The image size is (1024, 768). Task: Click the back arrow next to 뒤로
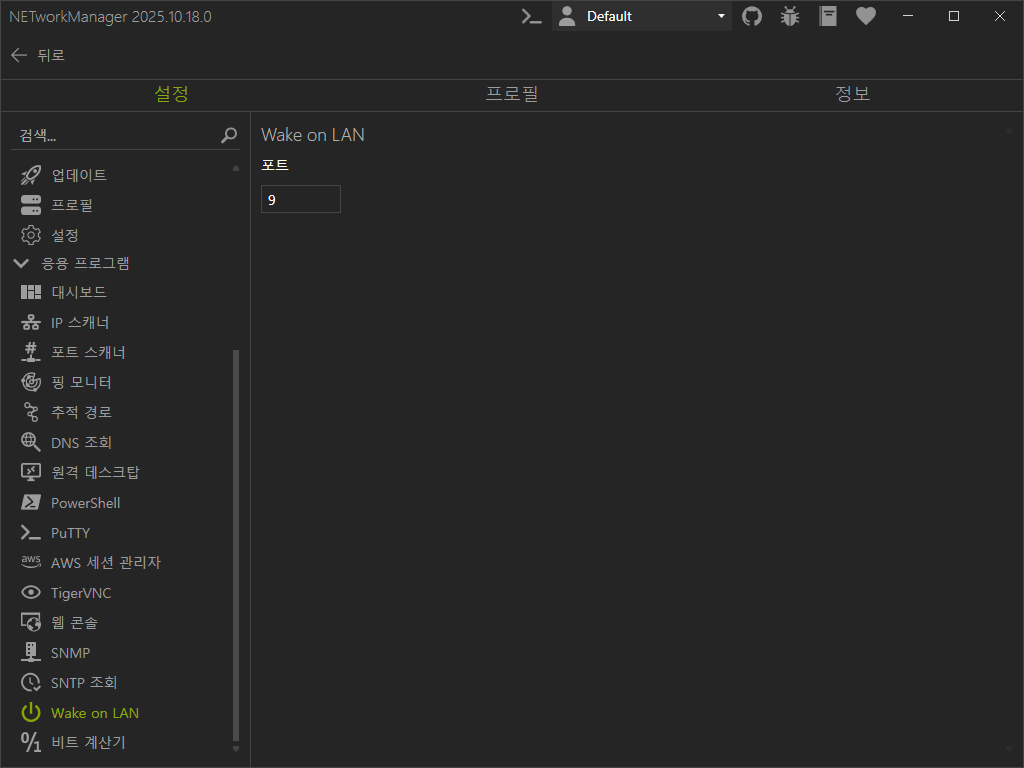pyautogui.click(x=19, y=56)
